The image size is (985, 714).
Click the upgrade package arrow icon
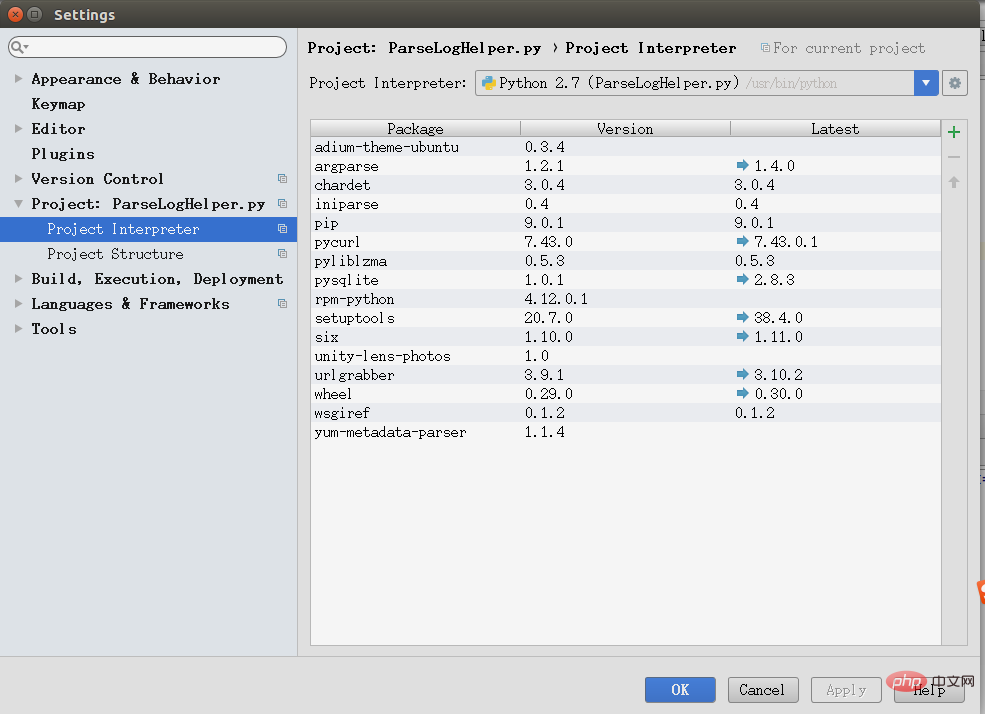coord(954,182)
